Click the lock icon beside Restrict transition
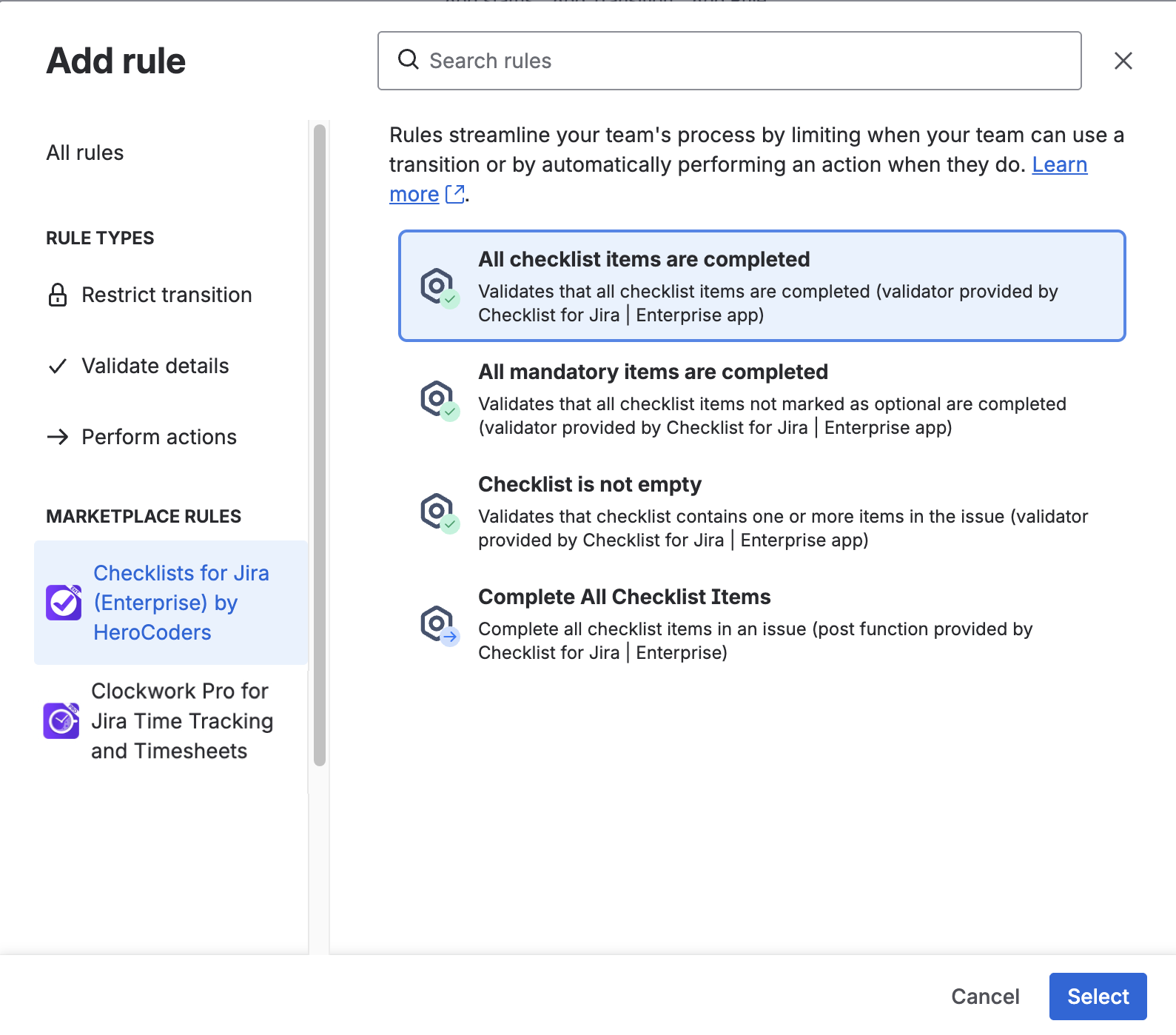Viewport: 1176px width, 1035px height. [x=58, y=295]
